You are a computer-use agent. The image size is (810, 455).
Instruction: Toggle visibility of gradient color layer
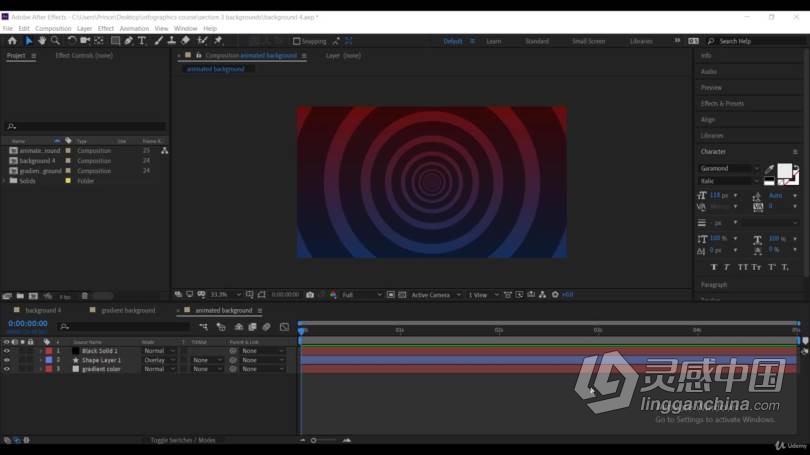coord(7,369)
